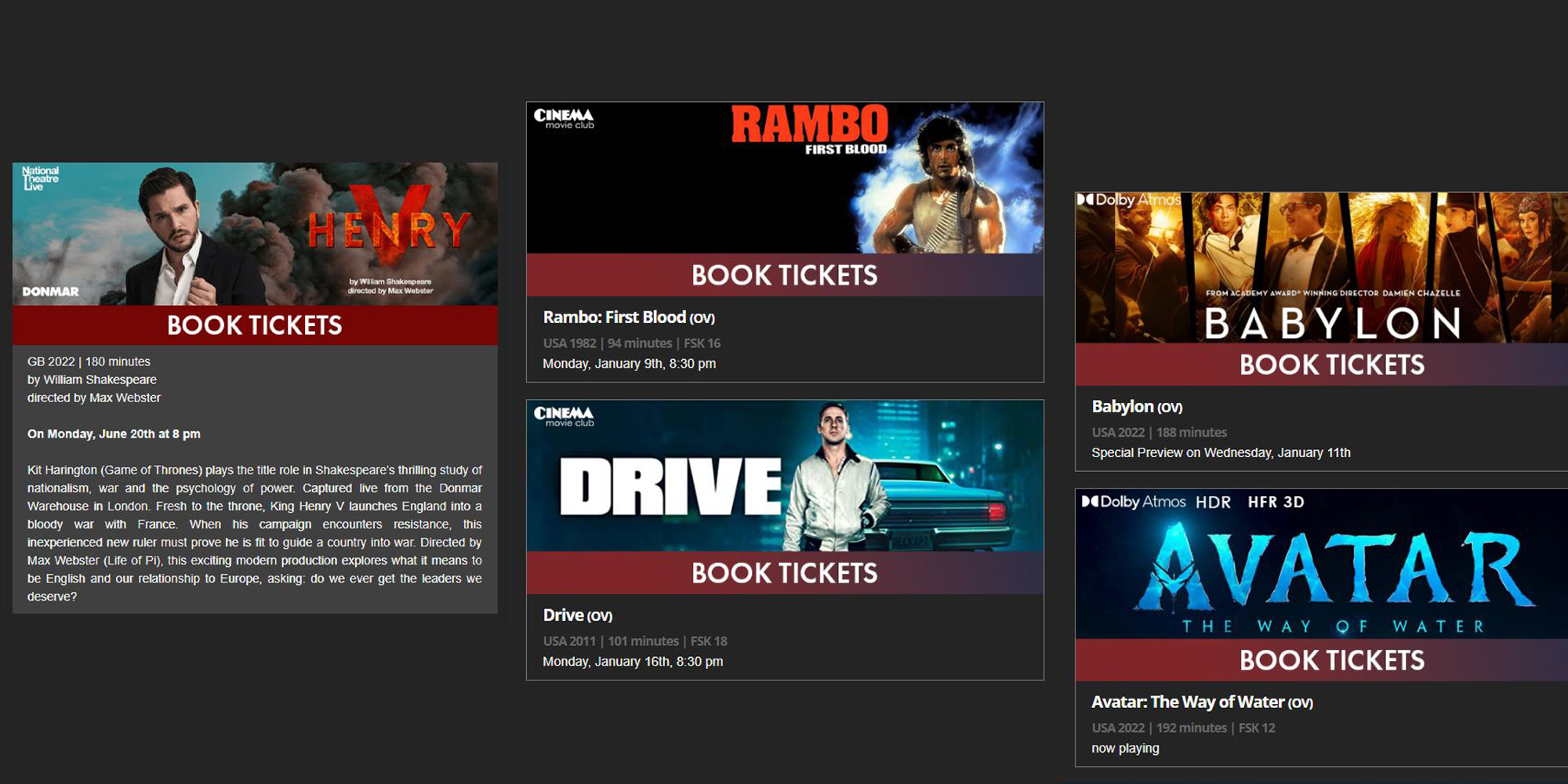Open the Rambo First Blood poster image
The height and width of the screenshot is (784, 1568).
(785, 178)
